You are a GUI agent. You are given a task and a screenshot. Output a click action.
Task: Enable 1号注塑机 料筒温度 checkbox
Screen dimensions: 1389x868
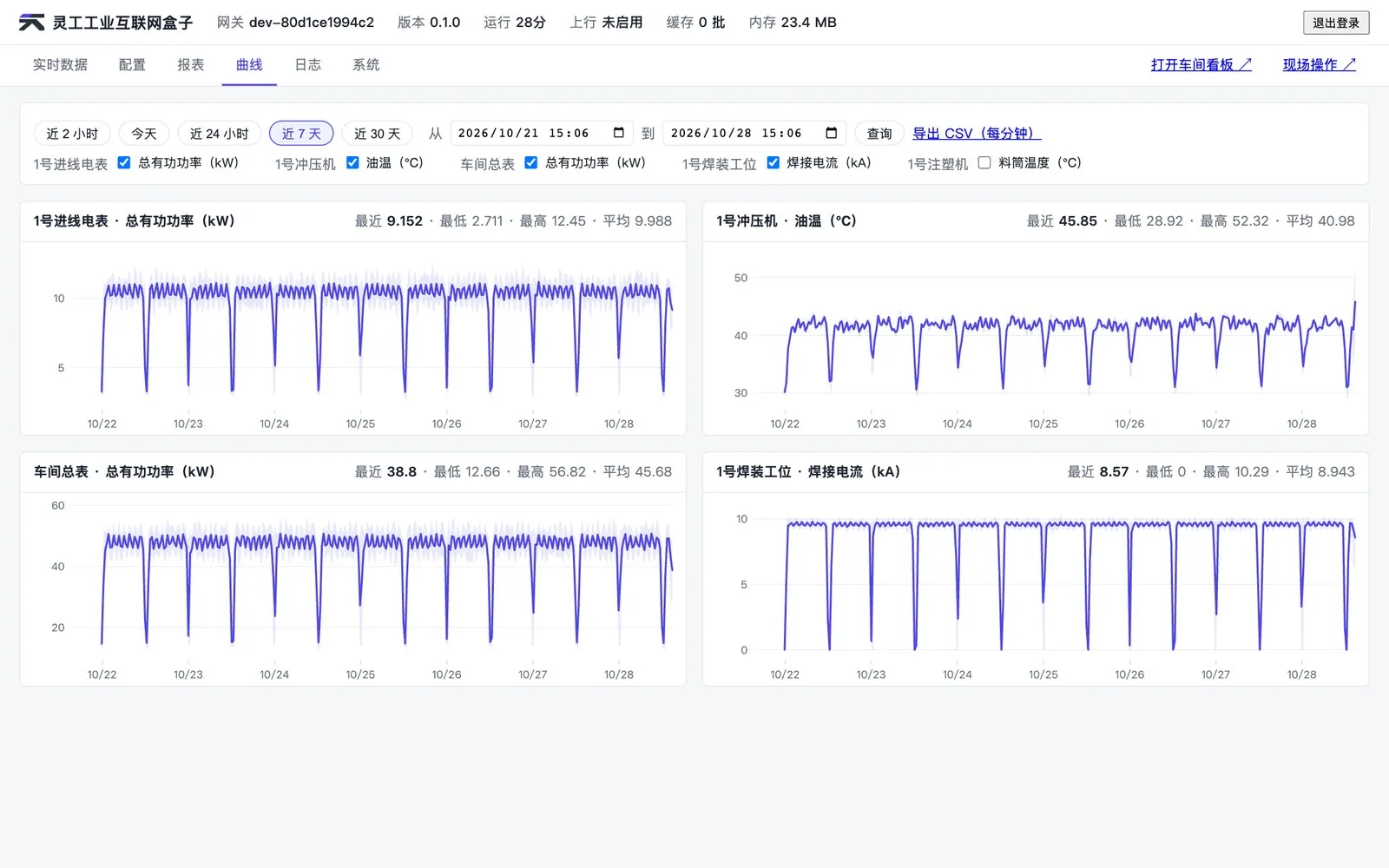click(x=984, y=162)
